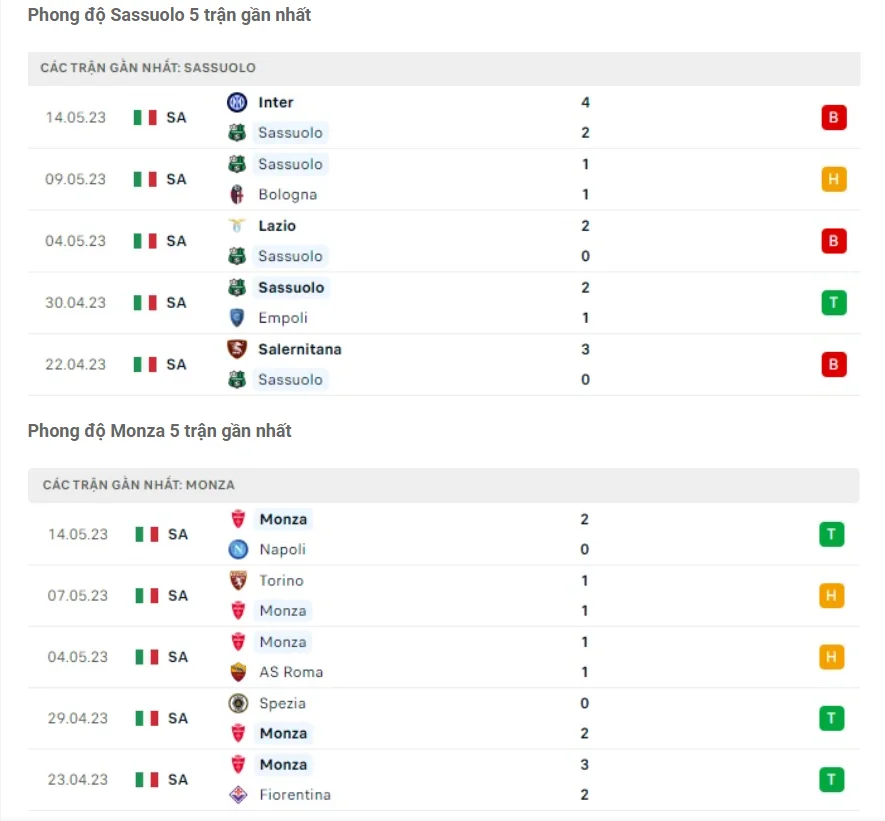Select the Sassuolo team name link
885x821 pixels.
pyautogui.click(x=289, y=132)
